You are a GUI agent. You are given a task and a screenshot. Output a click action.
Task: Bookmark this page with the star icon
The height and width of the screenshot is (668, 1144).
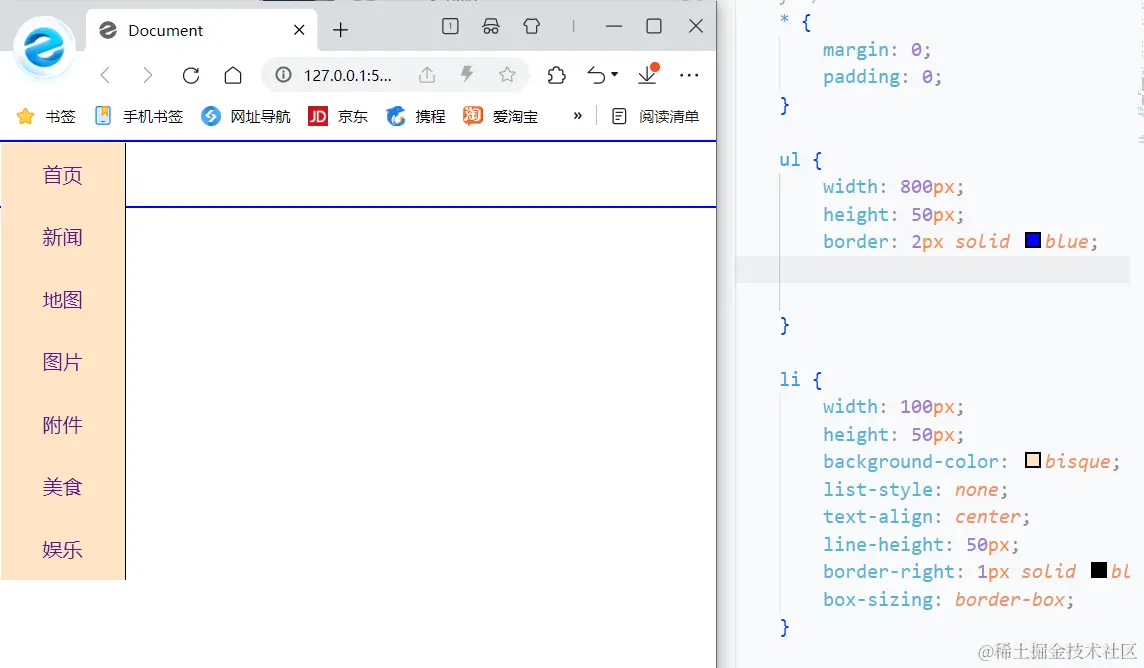point(507,74)
